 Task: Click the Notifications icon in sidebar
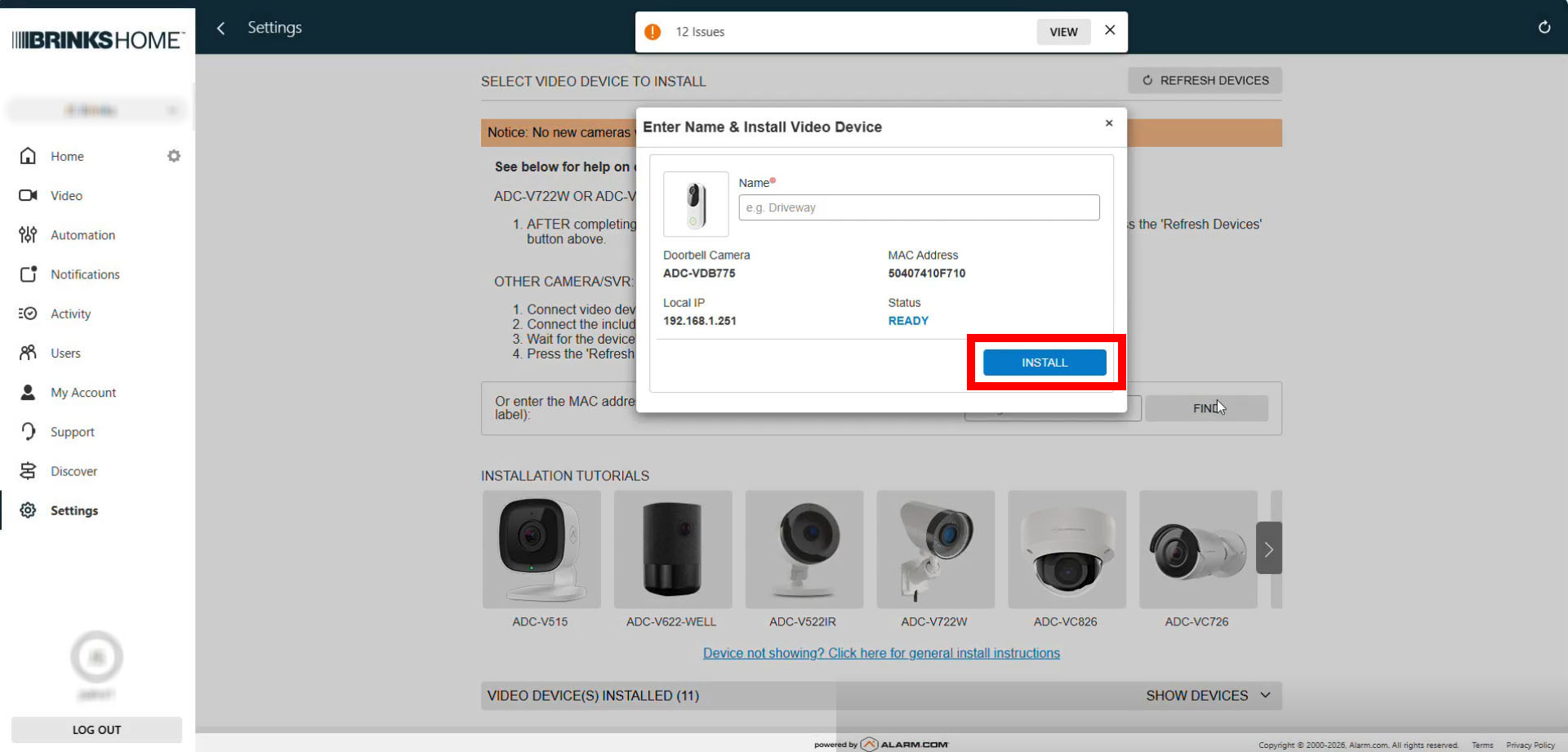(x=28, y=274)
